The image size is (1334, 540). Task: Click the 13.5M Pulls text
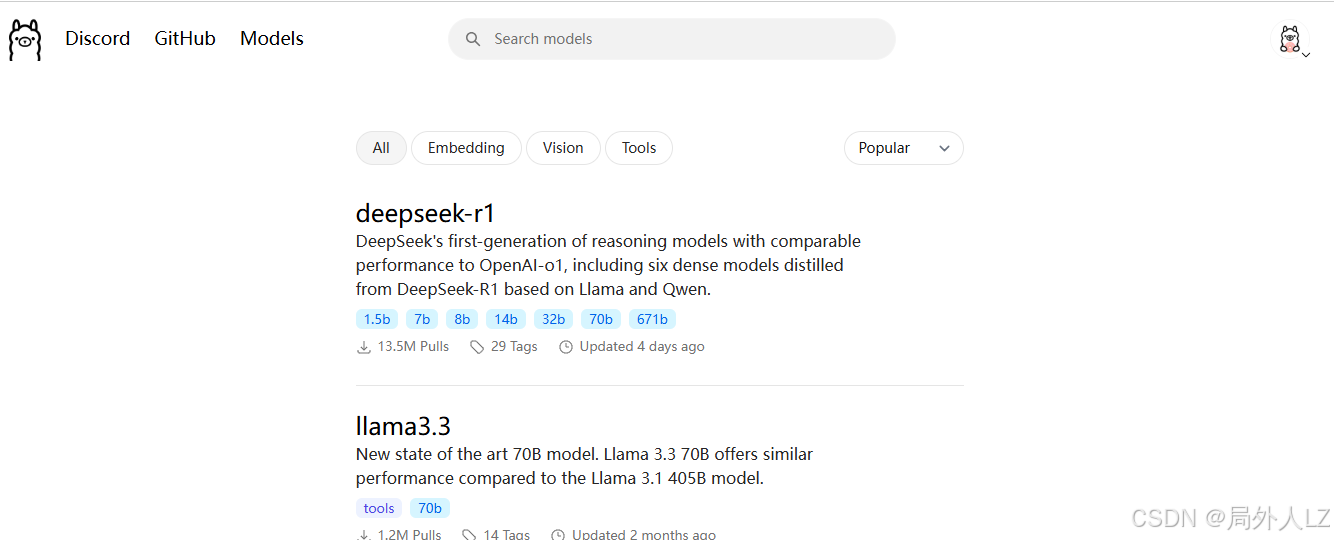pyautogui.click(x=413, y=347)
